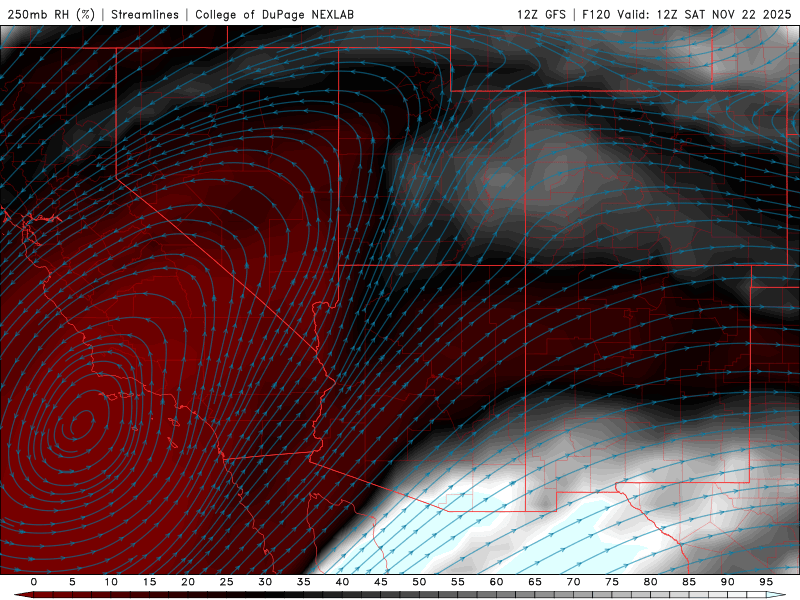
Task: Click the '90' label on the color scale
Action: coord(727,582)
